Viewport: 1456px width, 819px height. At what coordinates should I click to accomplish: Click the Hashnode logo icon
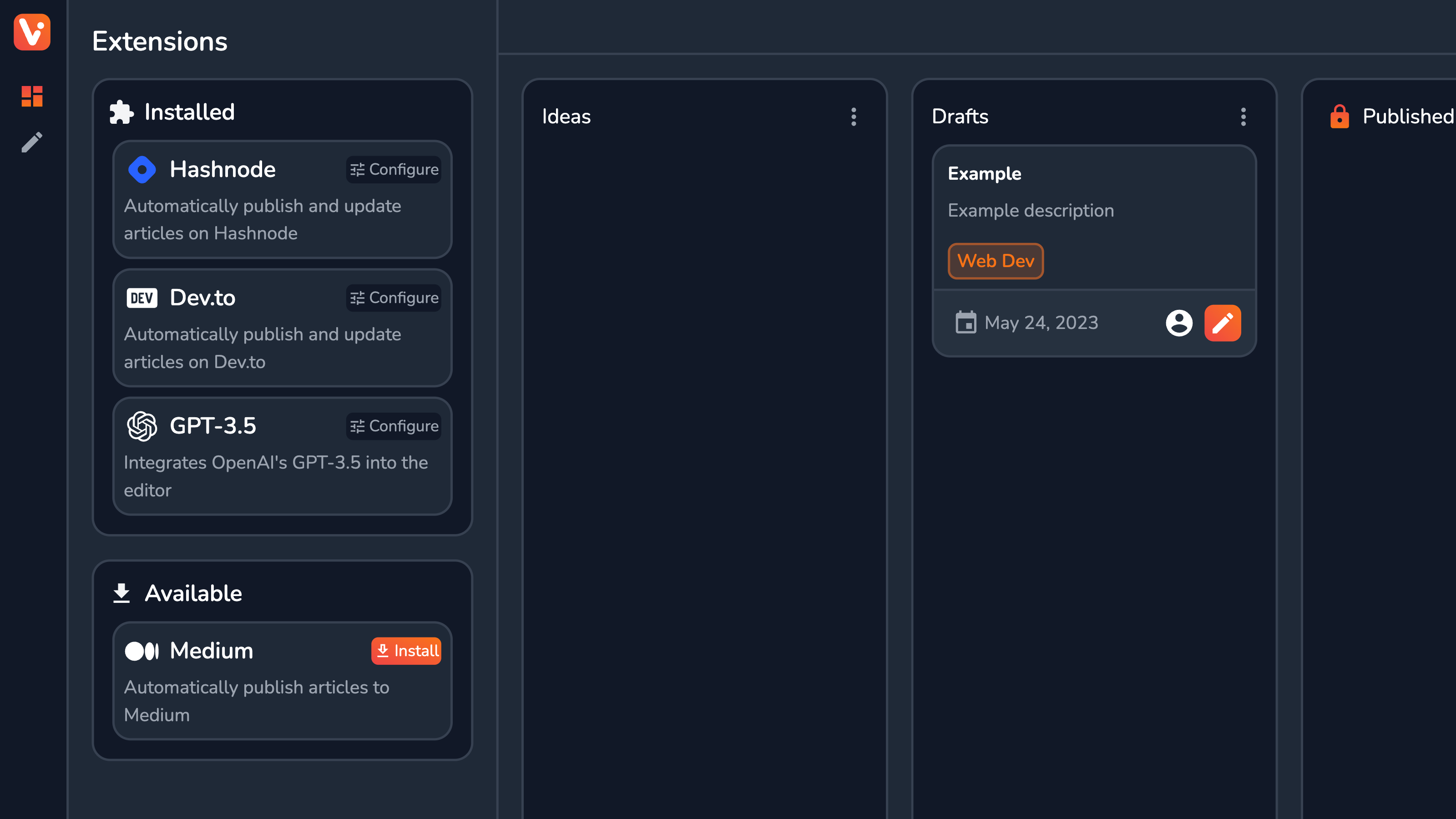point(142,170)
